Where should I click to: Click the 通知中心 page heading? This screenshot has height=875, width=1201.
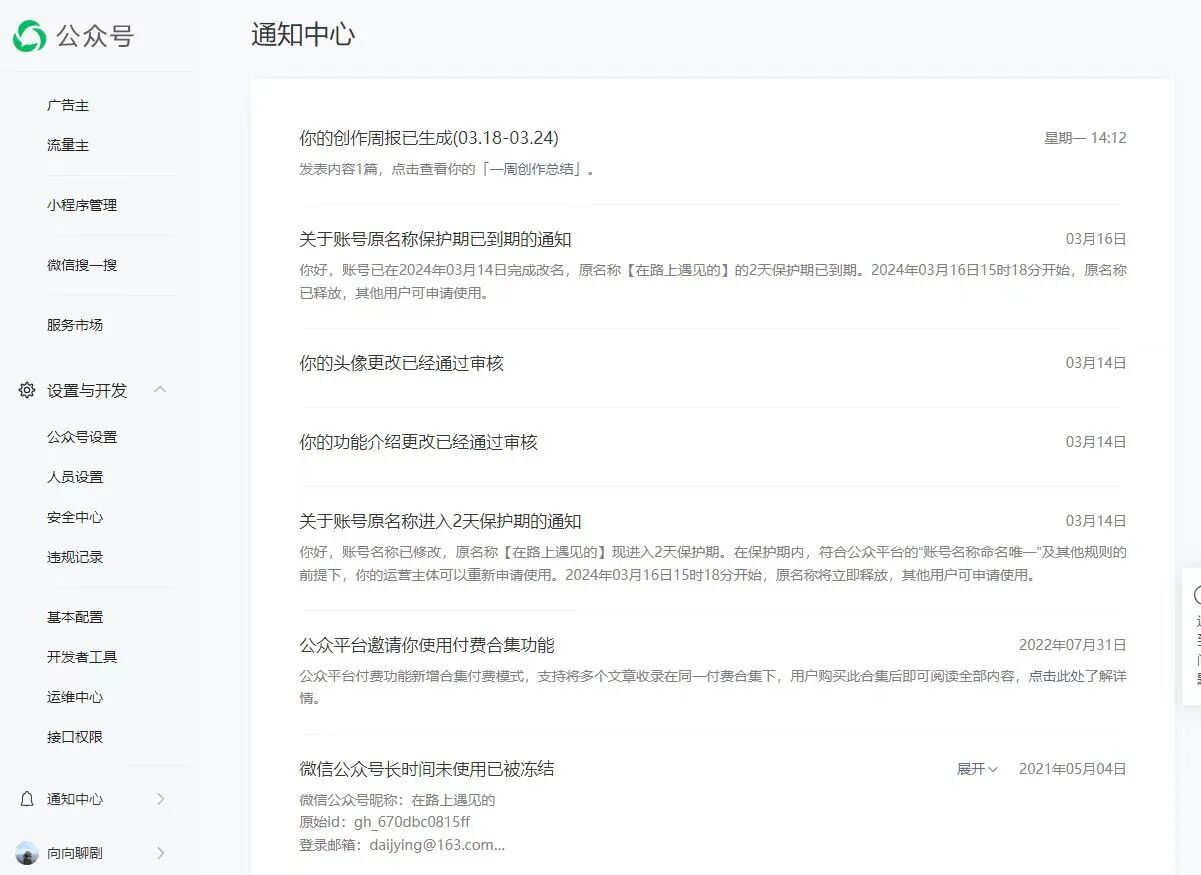(x=303, y=35)
